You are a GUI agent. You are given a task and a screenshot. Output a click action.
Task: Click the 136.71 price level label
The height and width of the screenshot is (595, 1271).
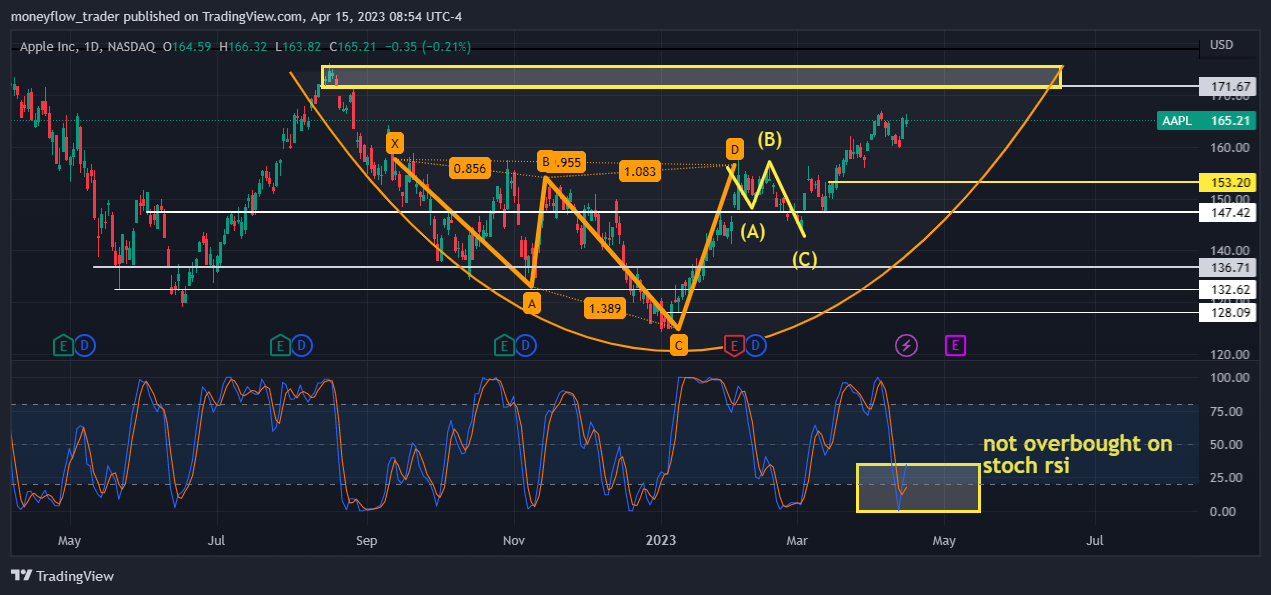(1229, 268)
